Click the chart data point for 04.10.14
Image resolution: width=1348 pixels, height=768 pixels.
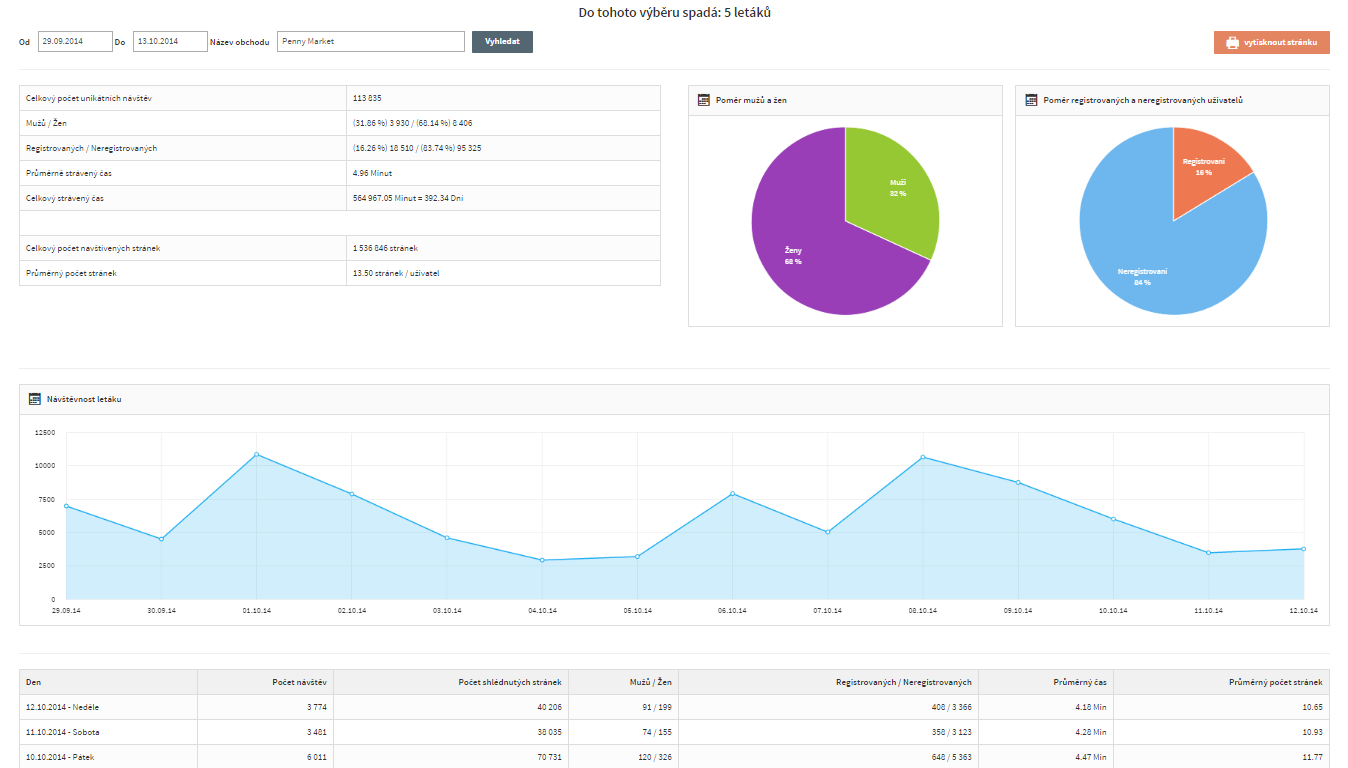(542, 560)
